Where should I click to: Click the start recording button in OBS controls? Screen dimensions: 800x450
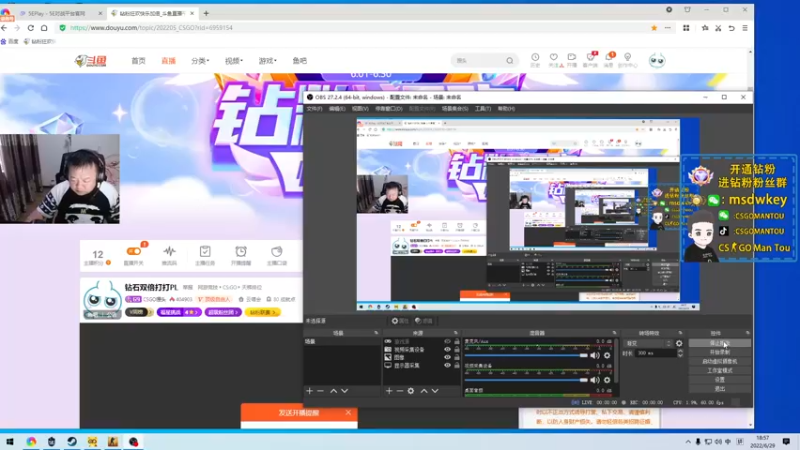tap(719, 353)
